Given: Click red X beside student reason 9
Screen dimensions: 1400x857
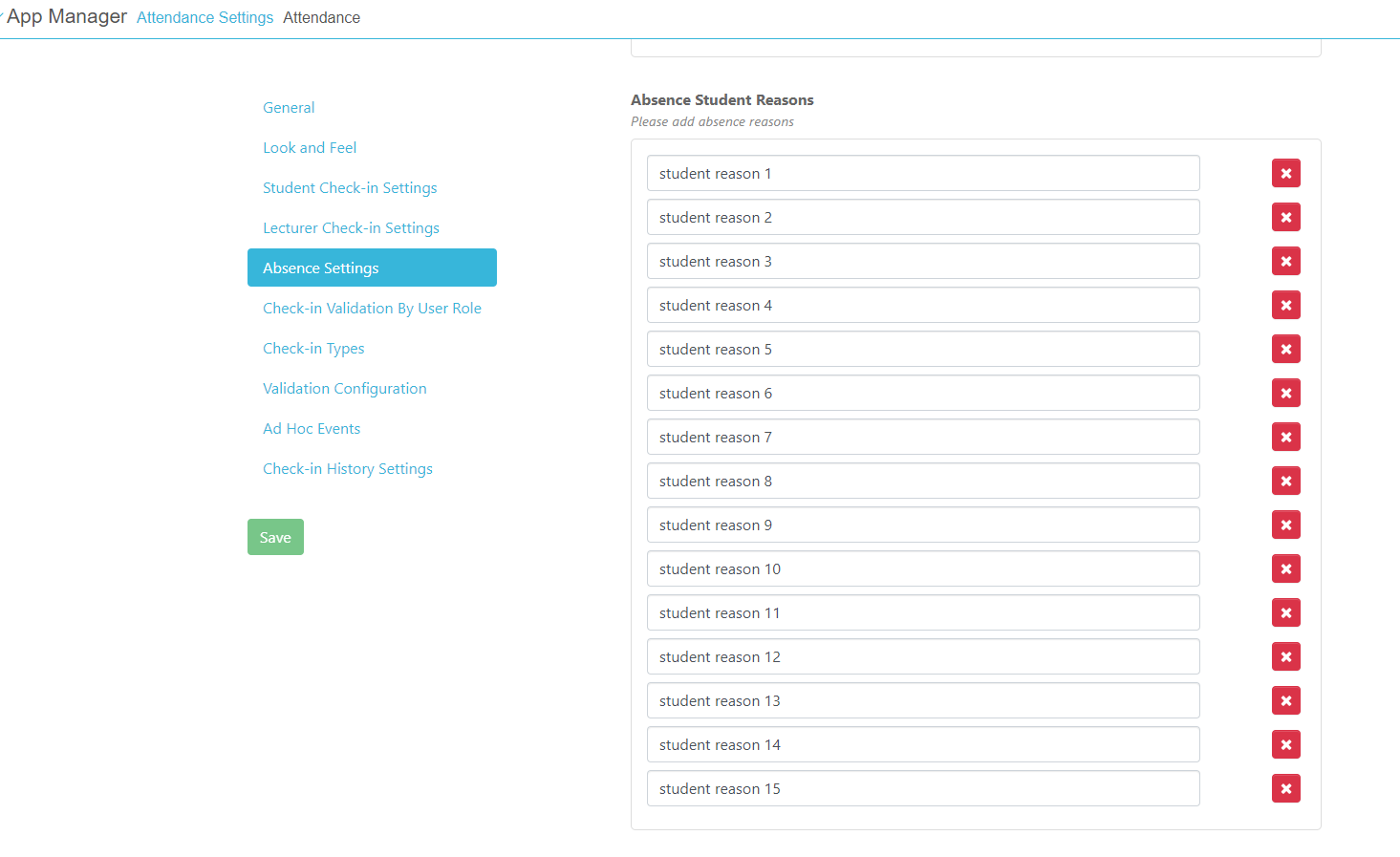Looking at the screenshot, I should pyautogui.click(x=1285, y=525).
